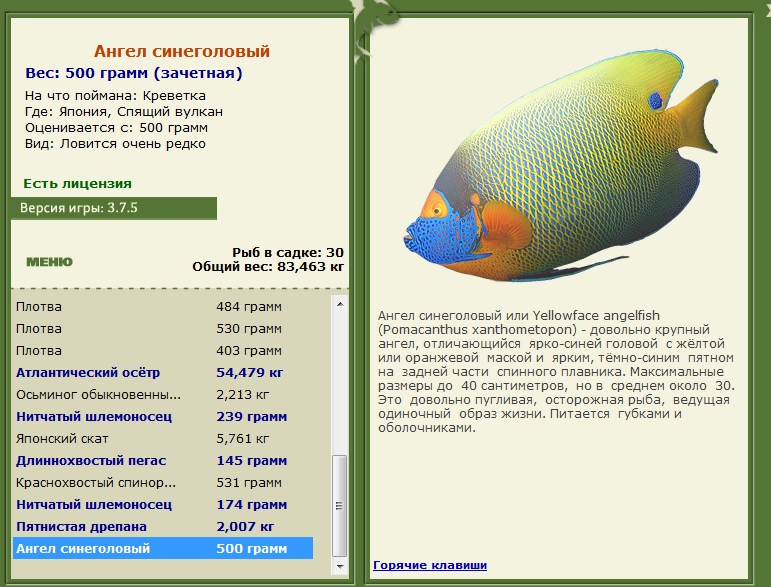
Task: Select Нитчатый шлемоносец 239 грамм row
Action: 163,416
